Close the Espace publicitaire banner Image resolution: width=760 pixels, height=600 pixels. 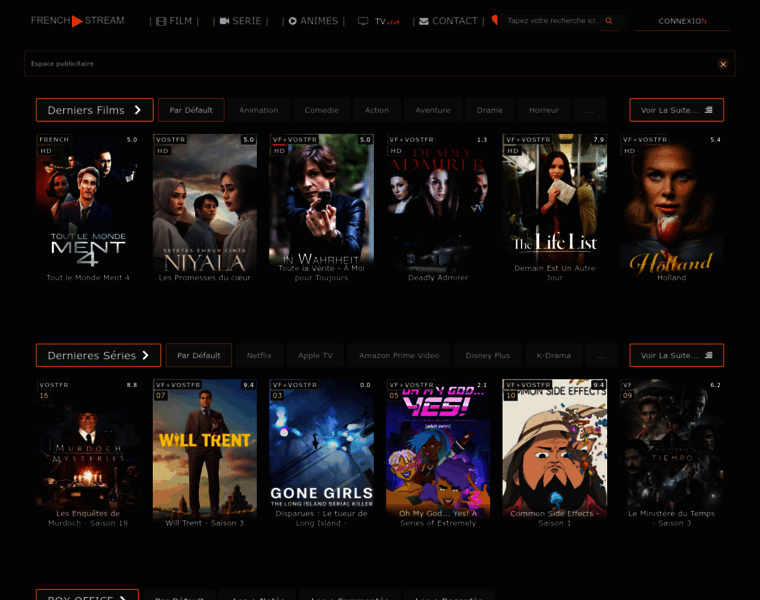pos(723,64)
